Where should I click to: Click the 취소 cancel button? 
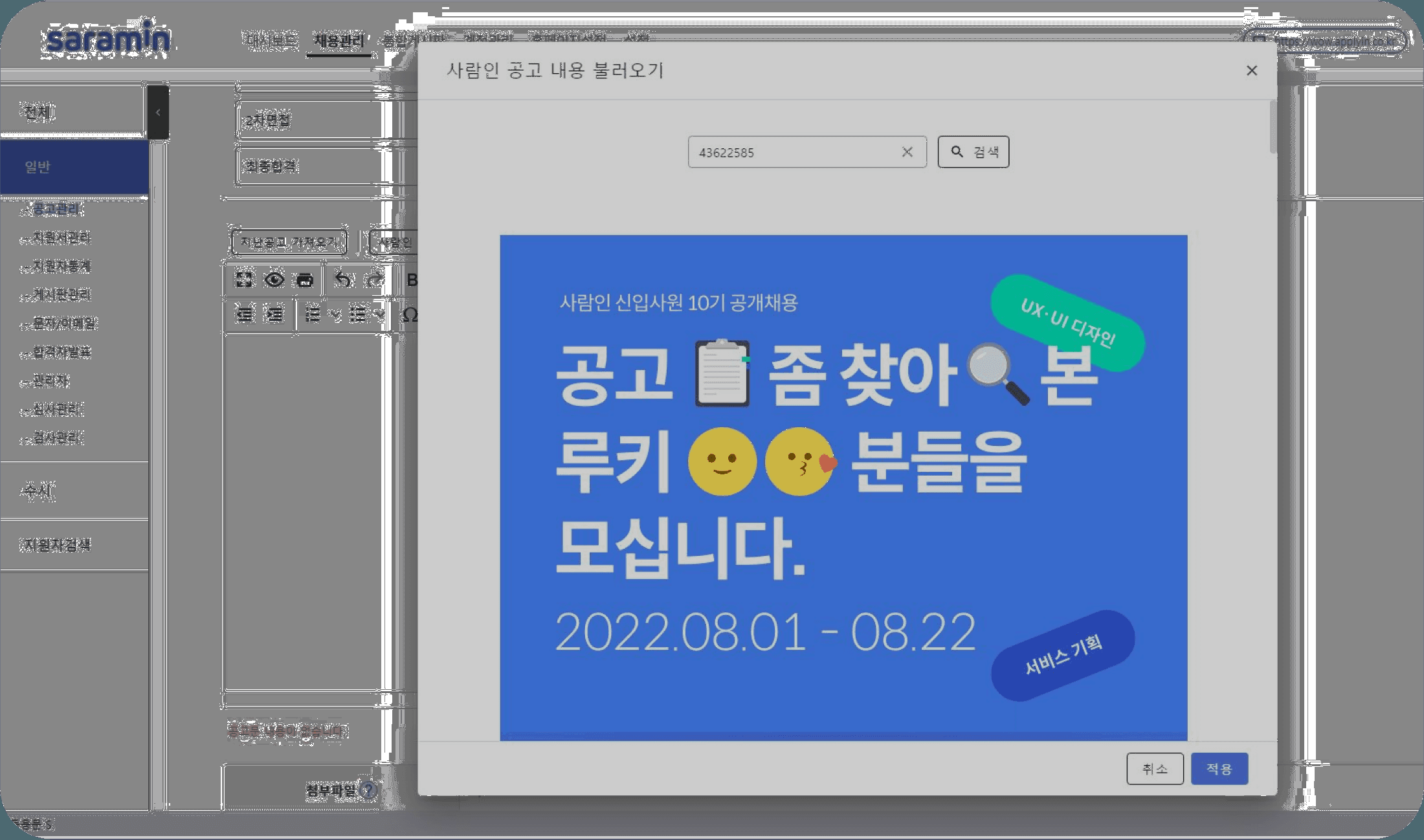[x=1155, y=769]
